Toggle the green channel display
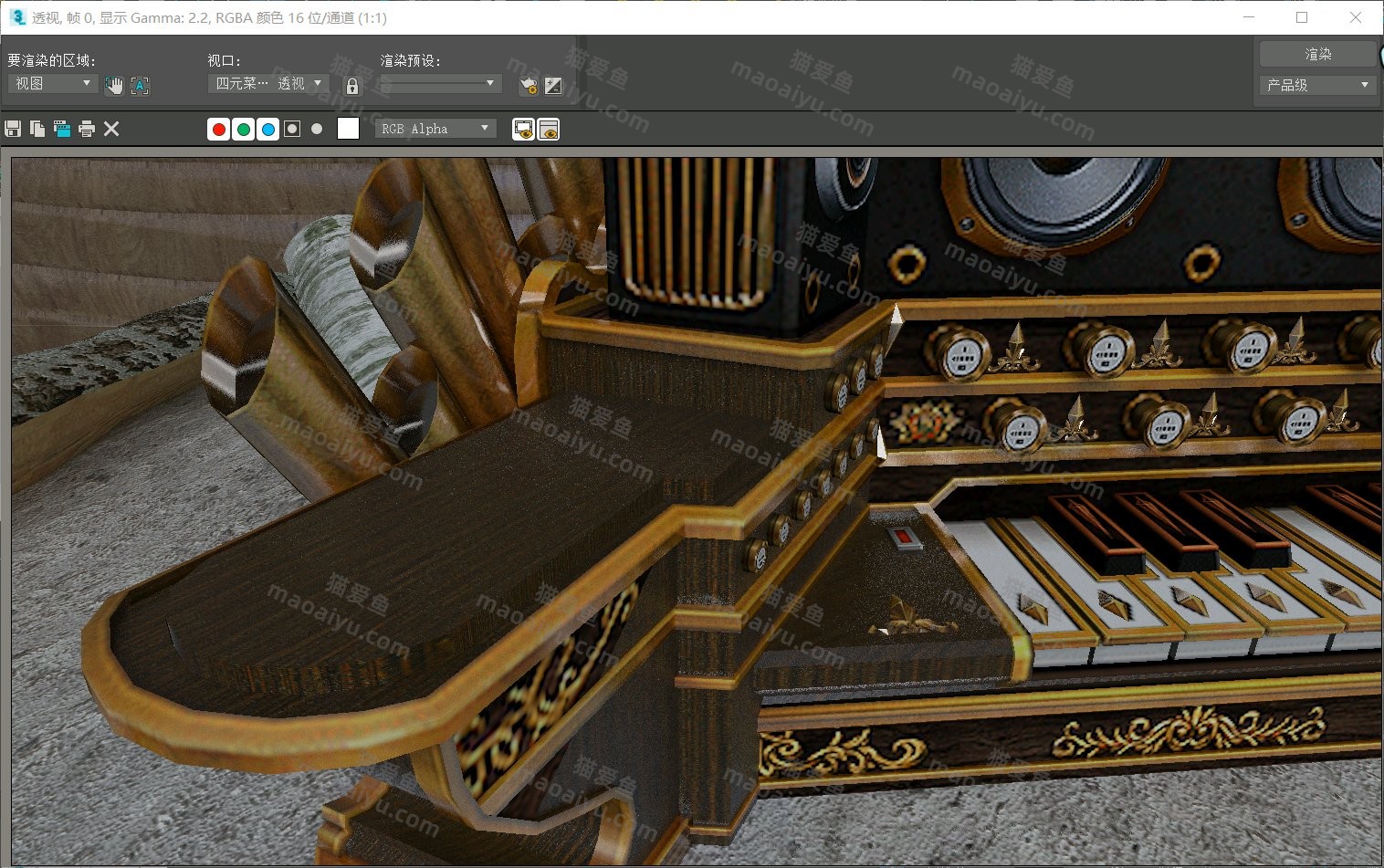Screen dimensions: 1384x868 [244, 130]
